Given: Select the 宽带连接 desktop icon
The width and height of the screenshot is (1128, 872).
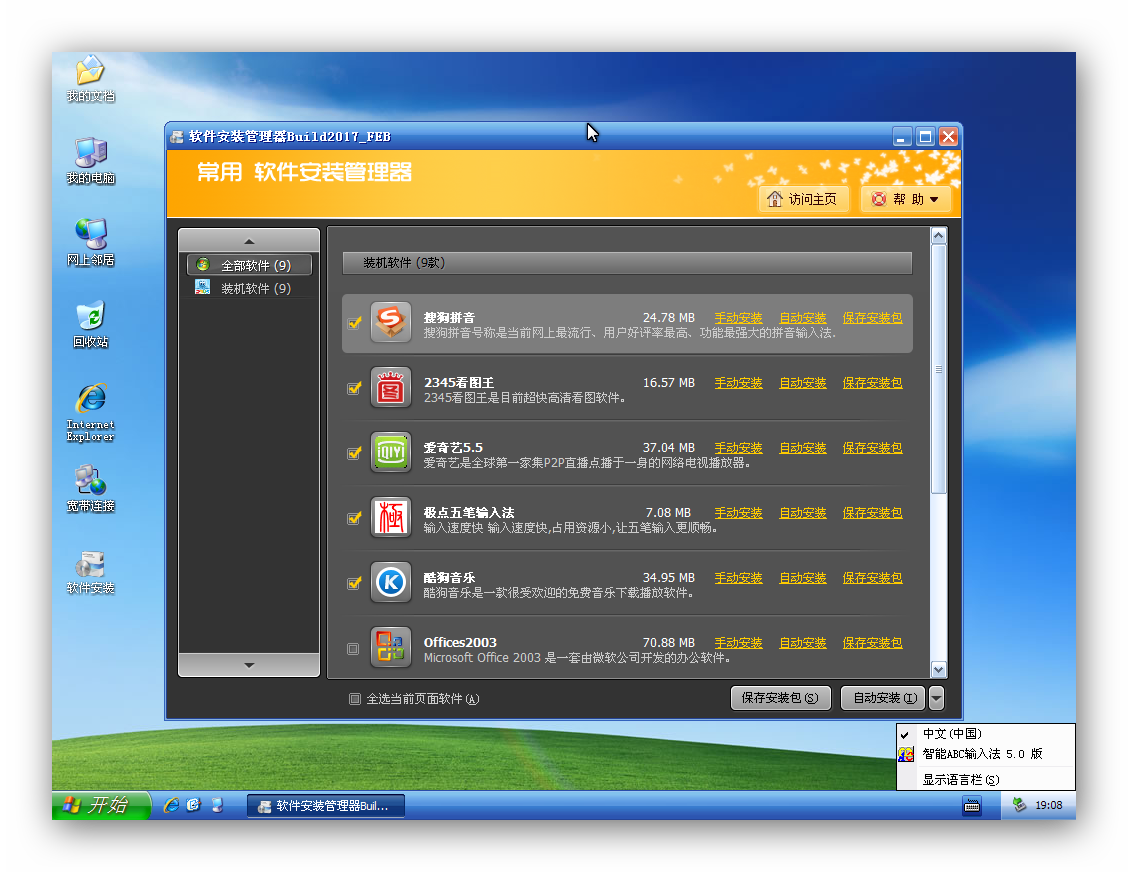Looking at the screenshot, I should pos(91,489).
